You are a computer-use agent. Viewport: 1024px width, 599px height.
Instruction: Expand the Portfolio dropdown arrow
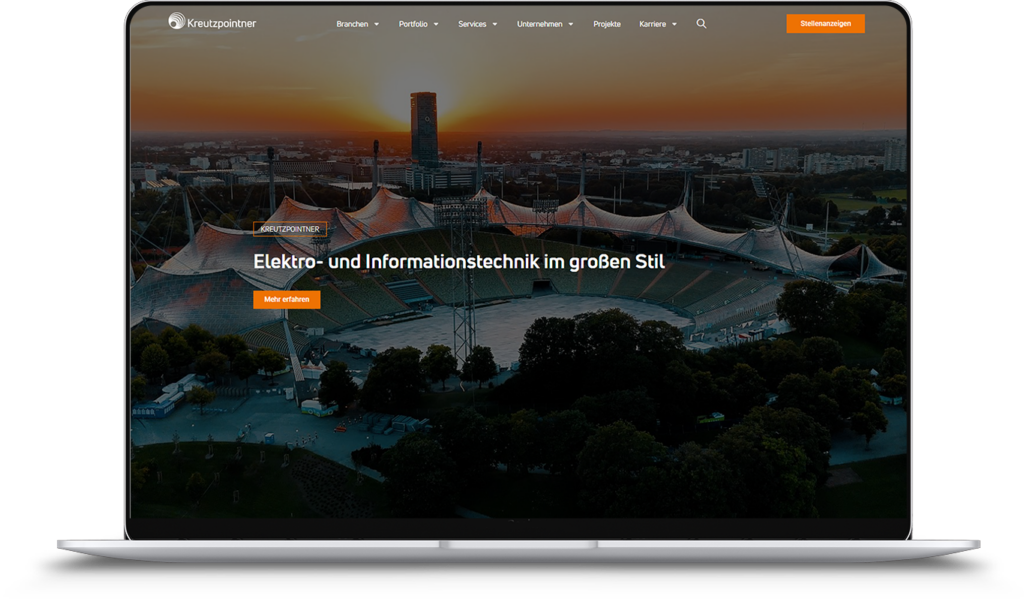pyautogui.click(x=436, y=24)
